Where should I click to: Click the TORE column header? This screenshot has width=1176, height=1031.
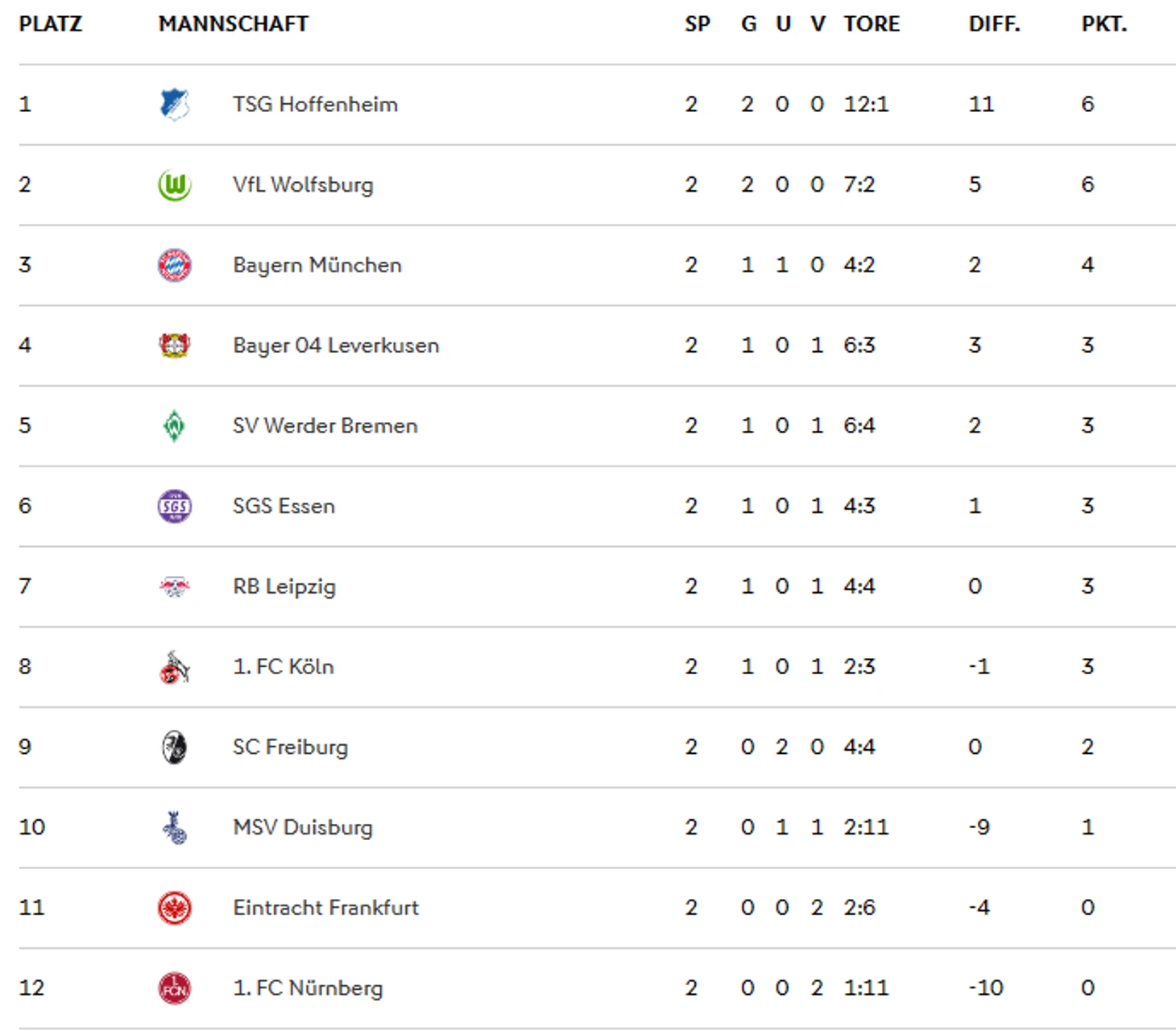click(872, 24)
